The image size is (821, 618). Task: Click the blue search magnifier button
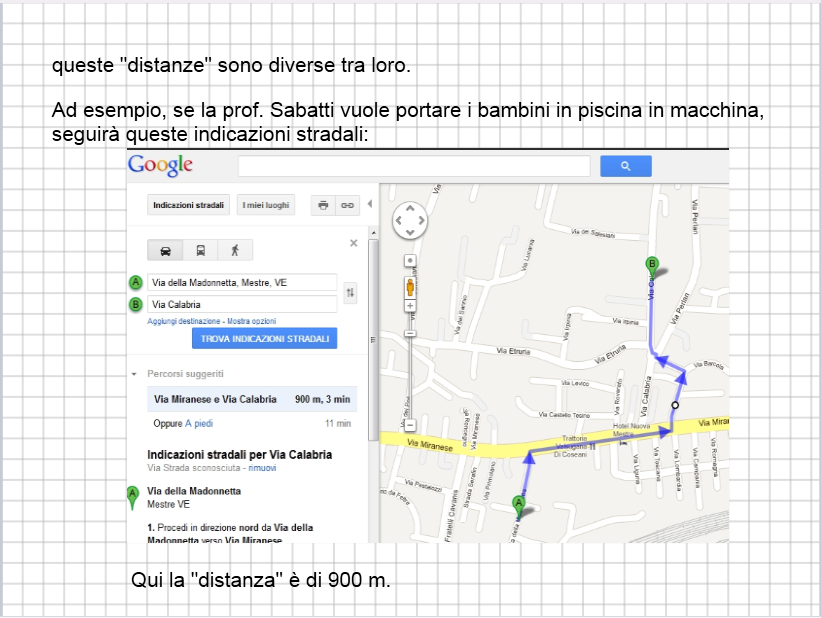click(626, 166)
